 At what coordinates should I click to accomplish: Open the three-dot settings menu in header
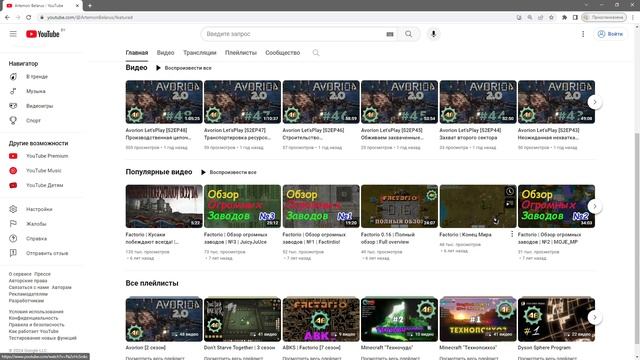click(583, 34)
